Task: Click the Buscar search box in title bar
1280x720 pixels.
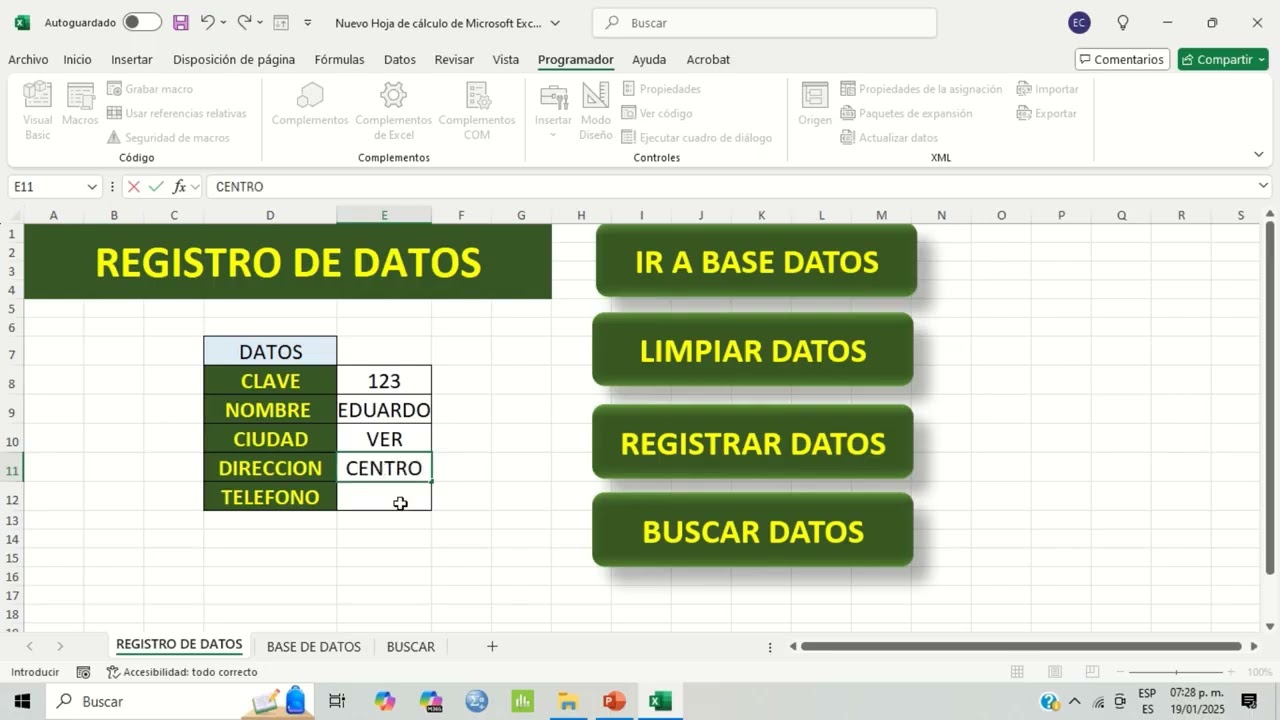Action: (x=764, y=23)
